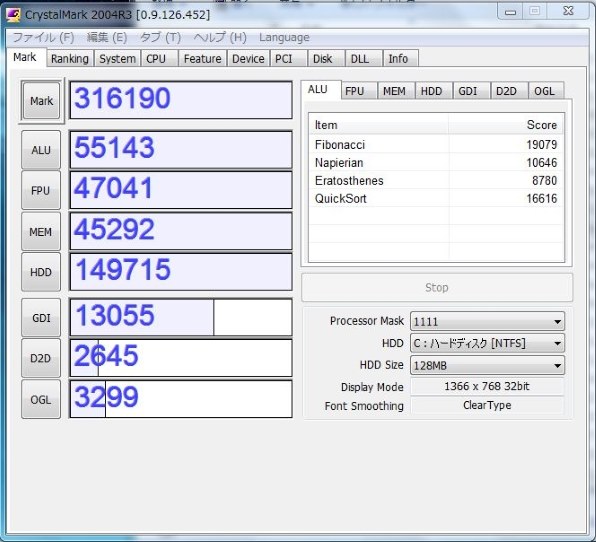
Task: Run the OGL benchmark button
Action: point(41,399)
